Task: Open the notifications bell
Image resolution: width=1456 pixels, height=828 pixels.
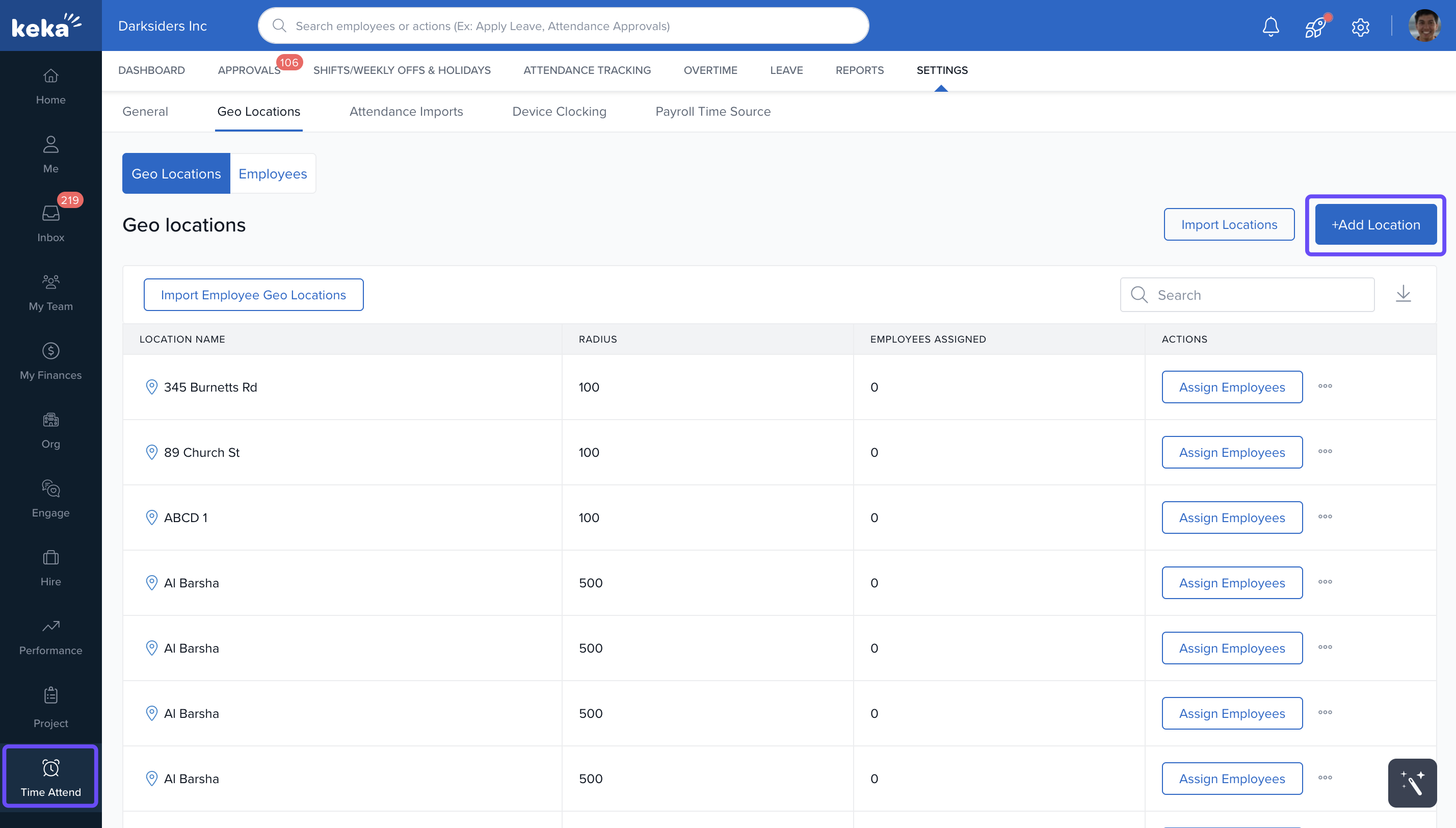Action: 1270,26
